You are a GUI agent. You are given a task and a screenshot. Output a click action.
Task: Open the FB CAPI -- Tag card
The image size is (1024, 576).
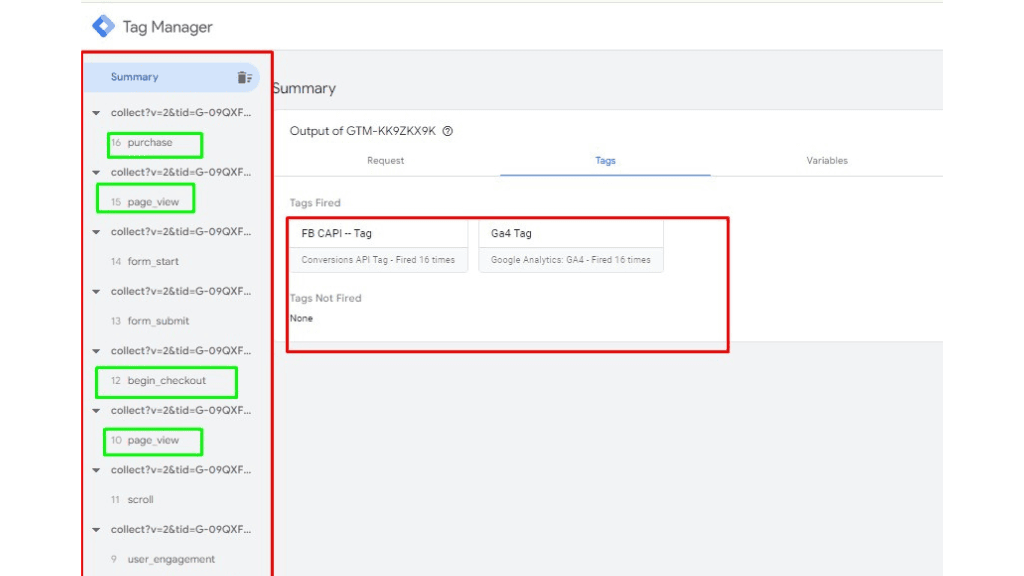click(378, 246)
